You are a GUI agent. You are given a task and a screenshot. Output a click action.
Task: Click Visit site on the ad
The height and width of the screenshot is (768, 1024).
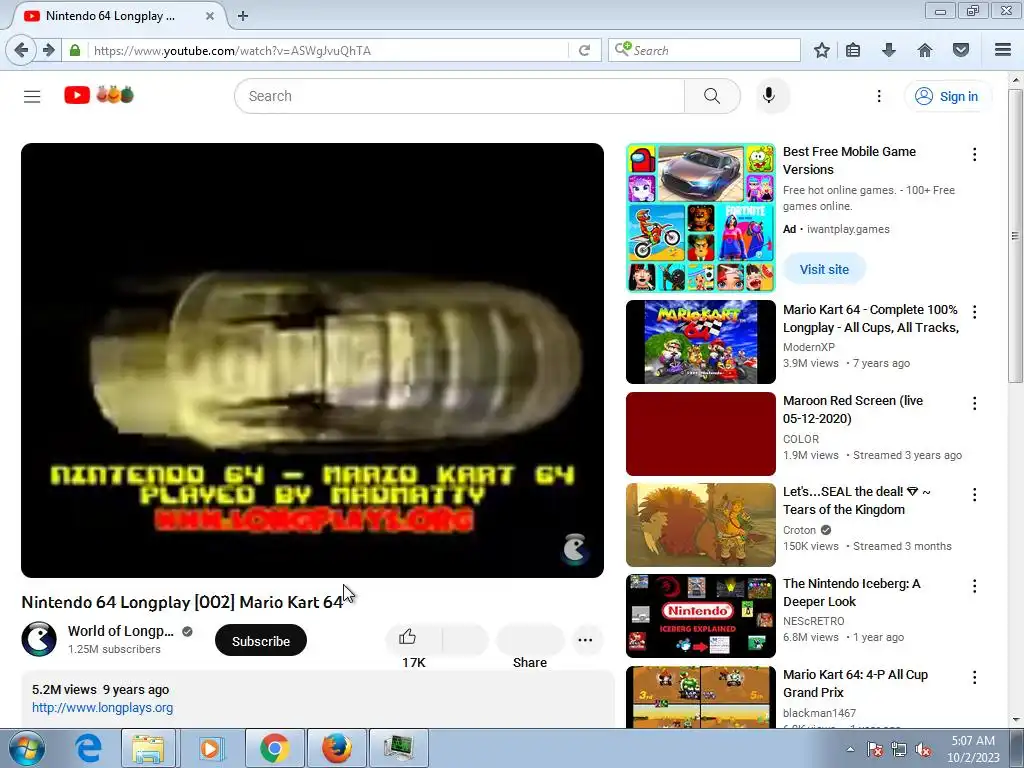[x=824, y=269]
